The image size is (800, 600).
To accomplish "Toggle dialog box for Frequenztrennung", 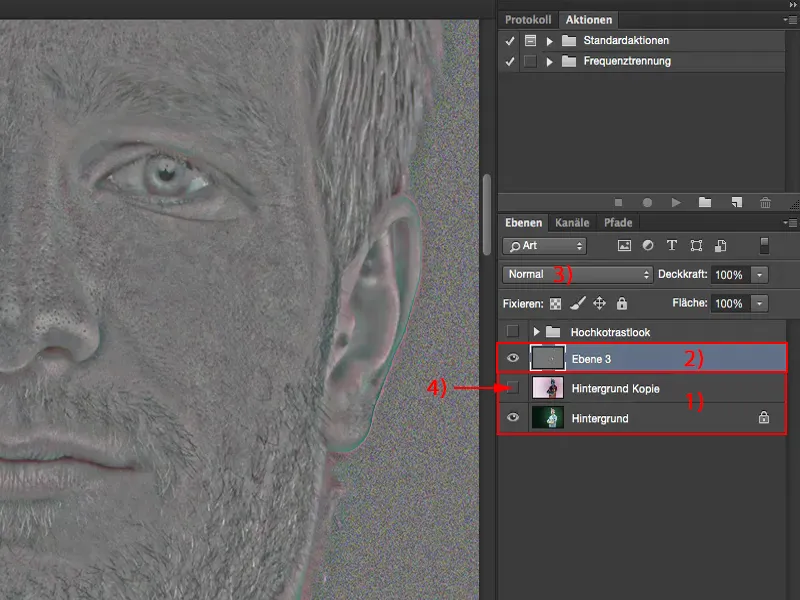I will [x=531, y=61].
